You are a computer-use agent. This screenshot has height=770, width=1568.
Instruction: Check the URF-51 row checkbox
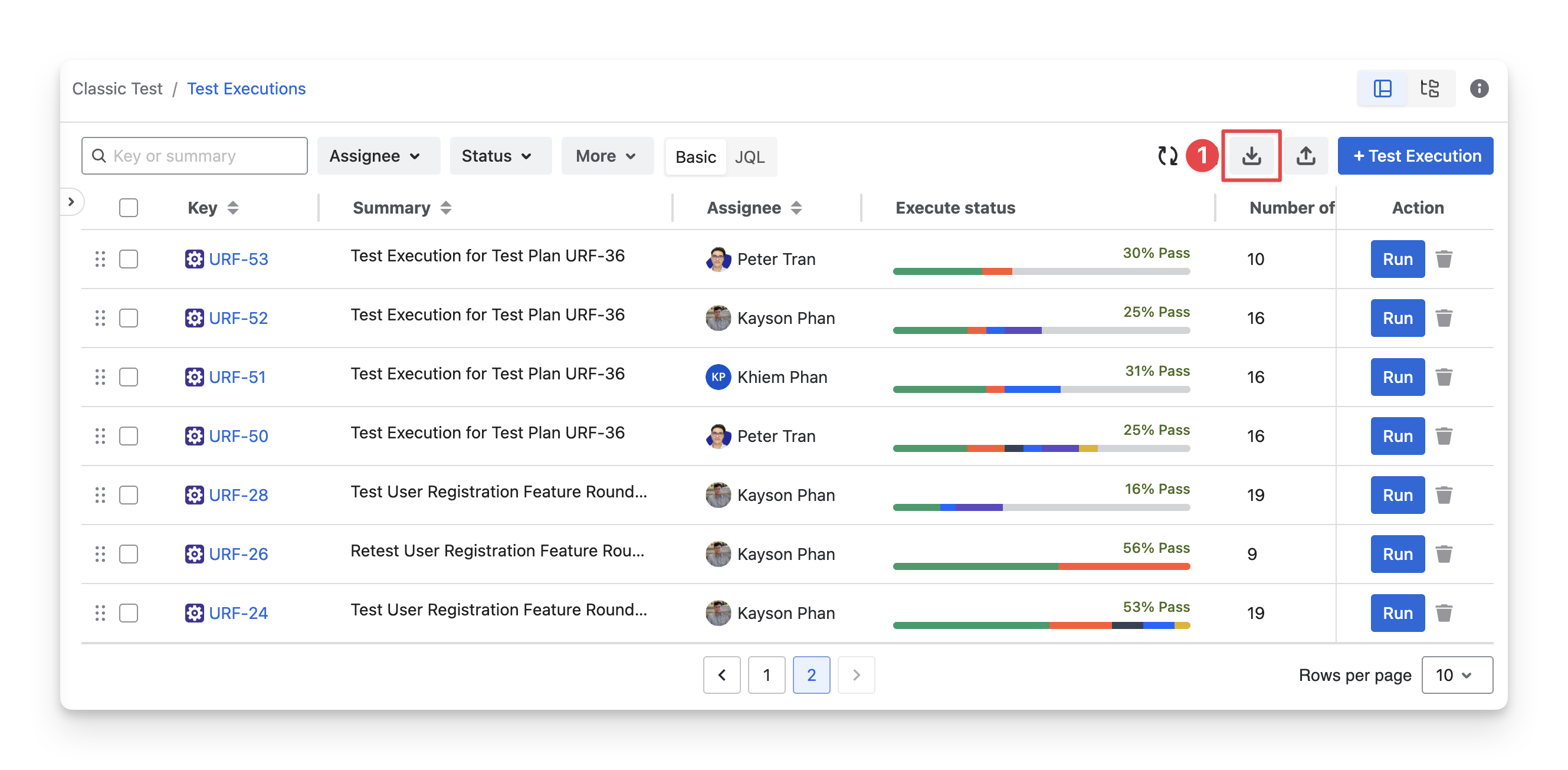pos(129,378)
